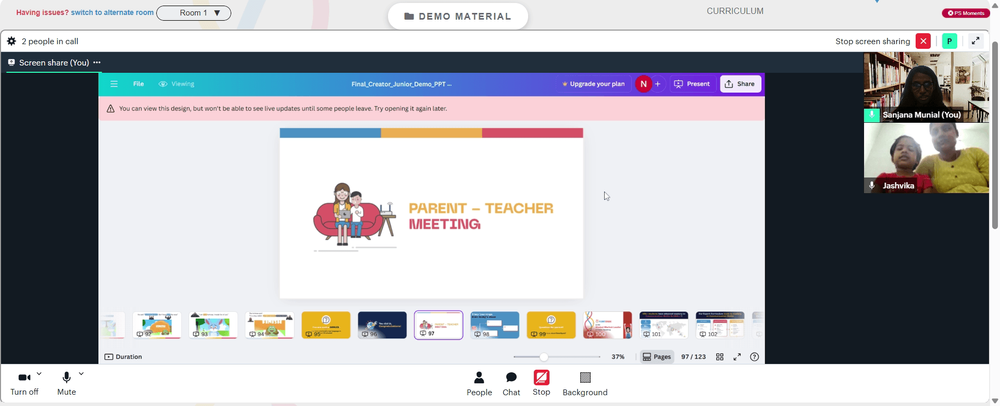Mute the microphone
The width and height of the screenshot is (1000, 406).
tap(66, 383)
